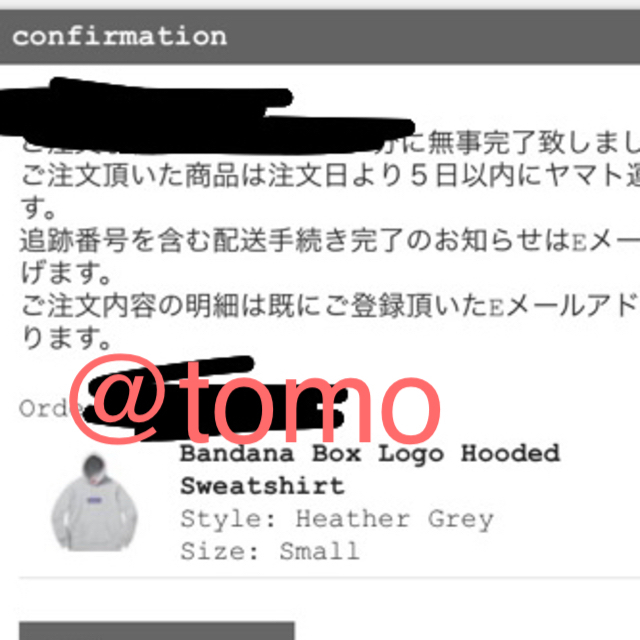The width and height of the screenshot is (640, 640).
Task: Click the confirmation header text
Action: point(119,36)
